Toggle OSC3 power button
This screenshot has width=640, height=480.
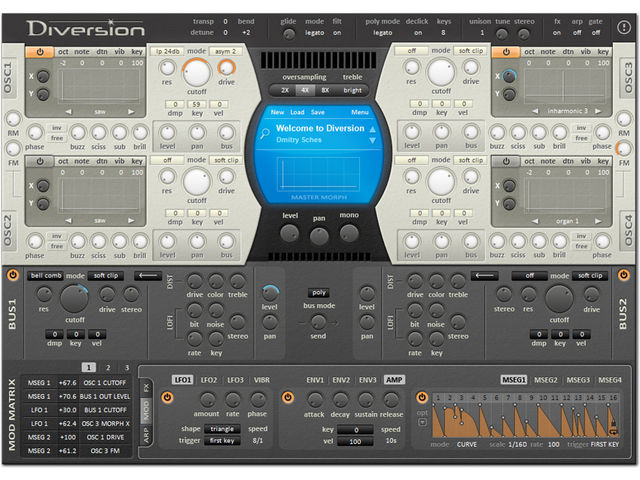[x=506, y=52]
